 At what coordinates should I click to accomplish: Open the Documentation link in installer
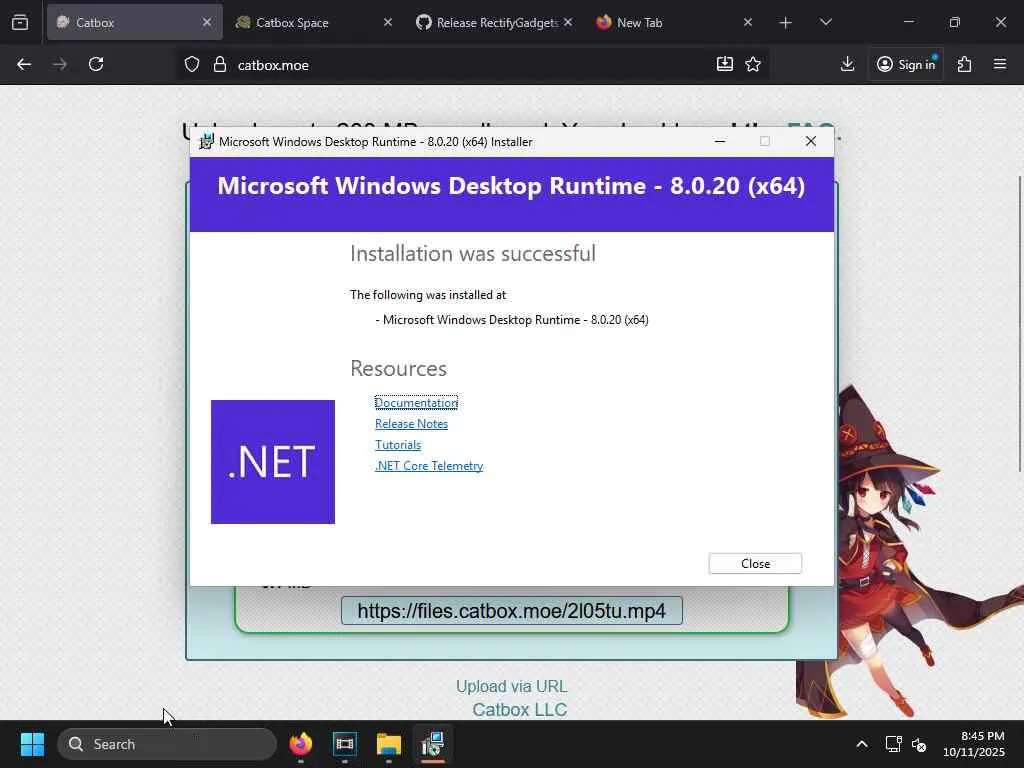point(416,403)
